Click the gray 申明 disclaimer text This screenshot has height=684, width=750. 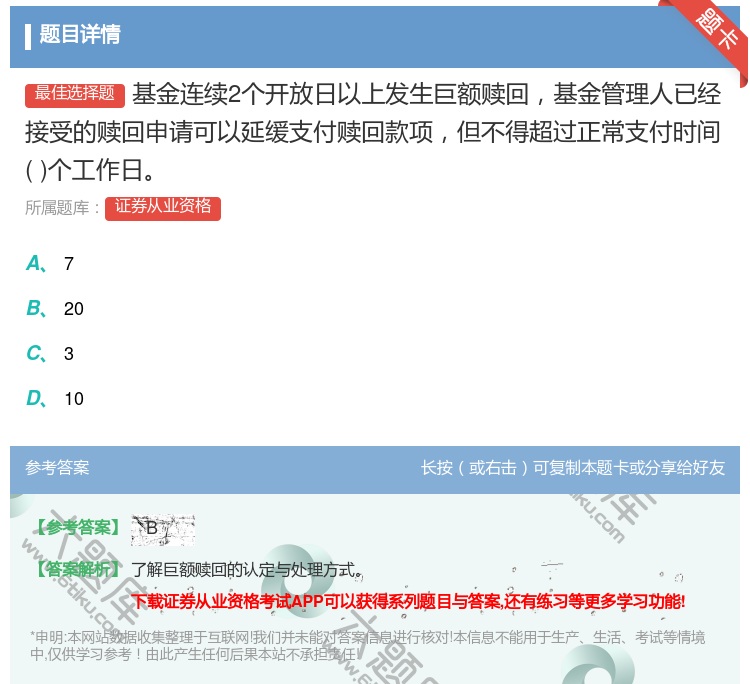[x=367, y=646]
